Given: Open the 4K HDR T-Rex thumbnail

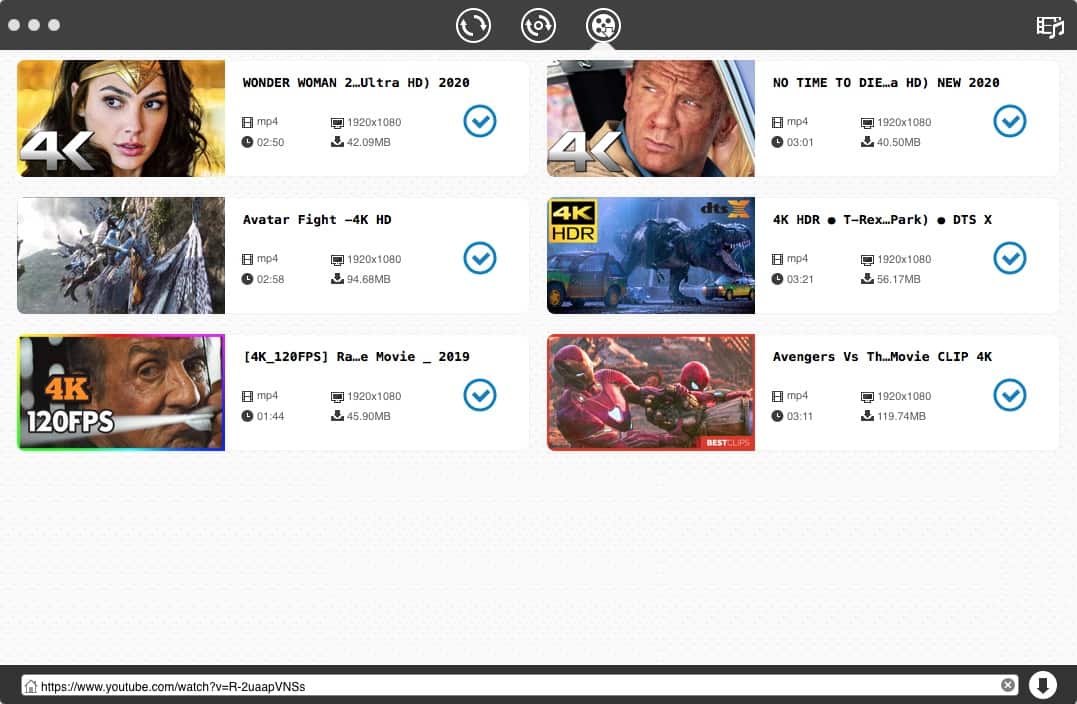Looking at the screenshot, I should [650, 256].
